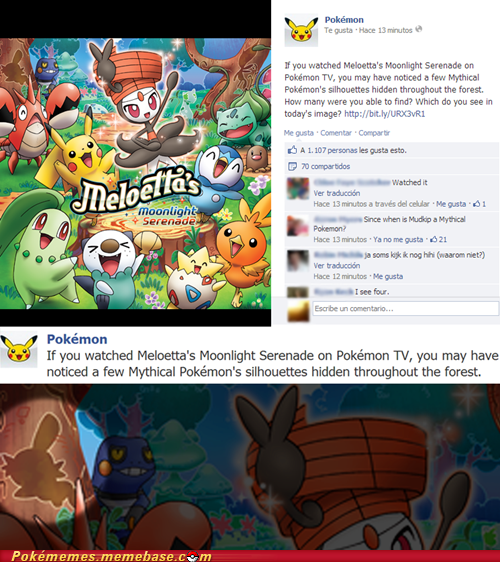Viewport: 500px width, 562px height.
Task: Open the '70 compartidos' shares list
Action: (x=325, y=166)
